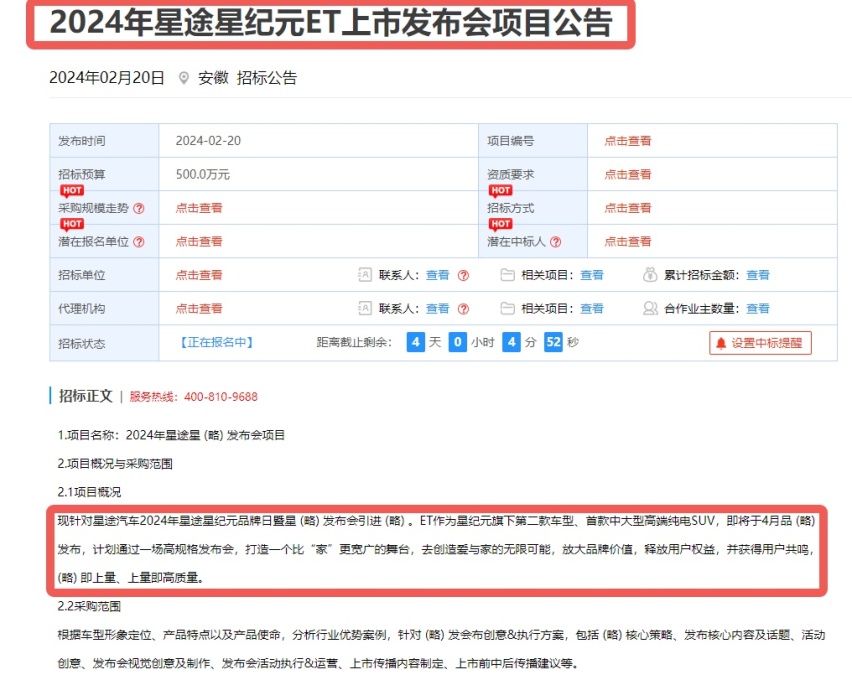The height and width of the screenshot is (680, 852).
Task: Click 查看 for 代理机构 相关项目
Action: click(592, 309)
